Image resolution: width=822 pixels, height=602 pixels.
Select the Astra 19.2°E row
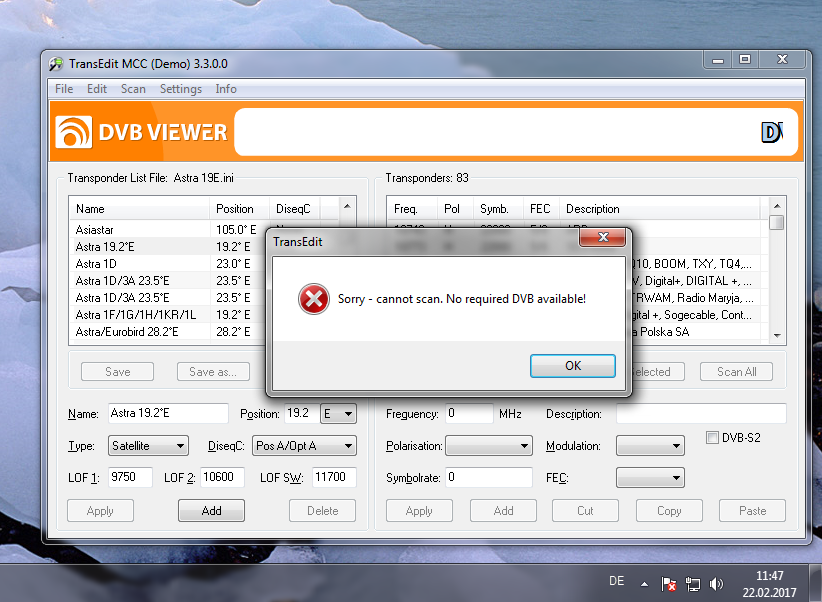coord(168,246)
